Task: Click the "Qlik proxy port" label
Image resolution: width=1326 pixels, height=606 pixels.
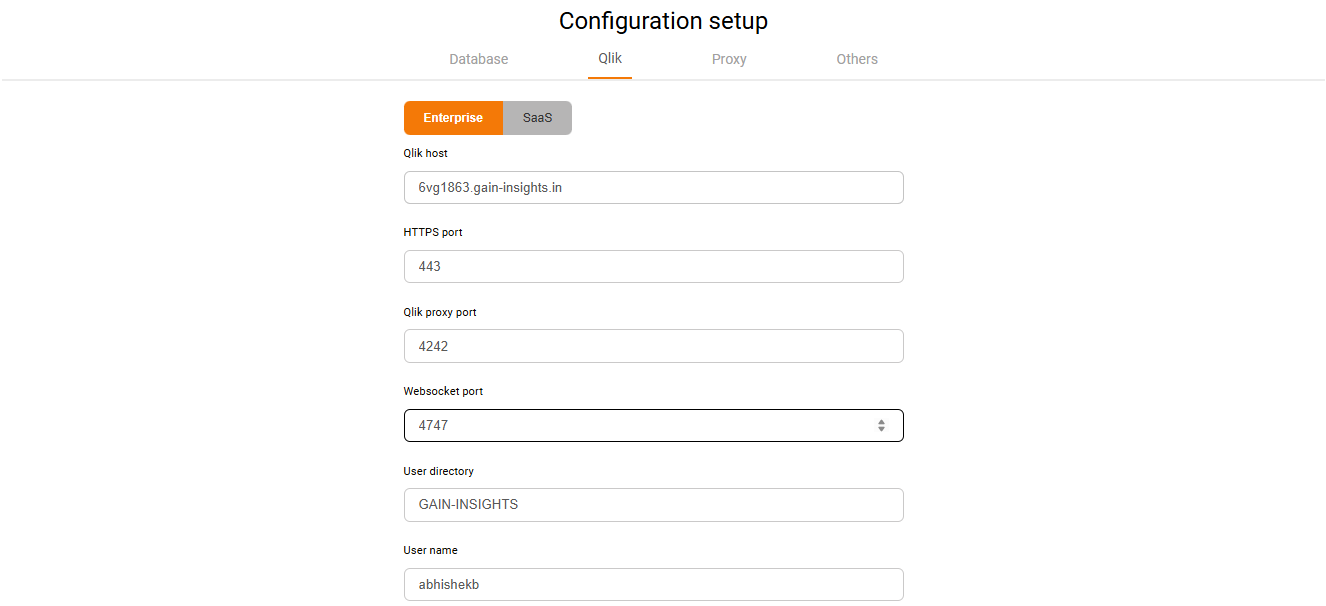Action: (439, 312)
